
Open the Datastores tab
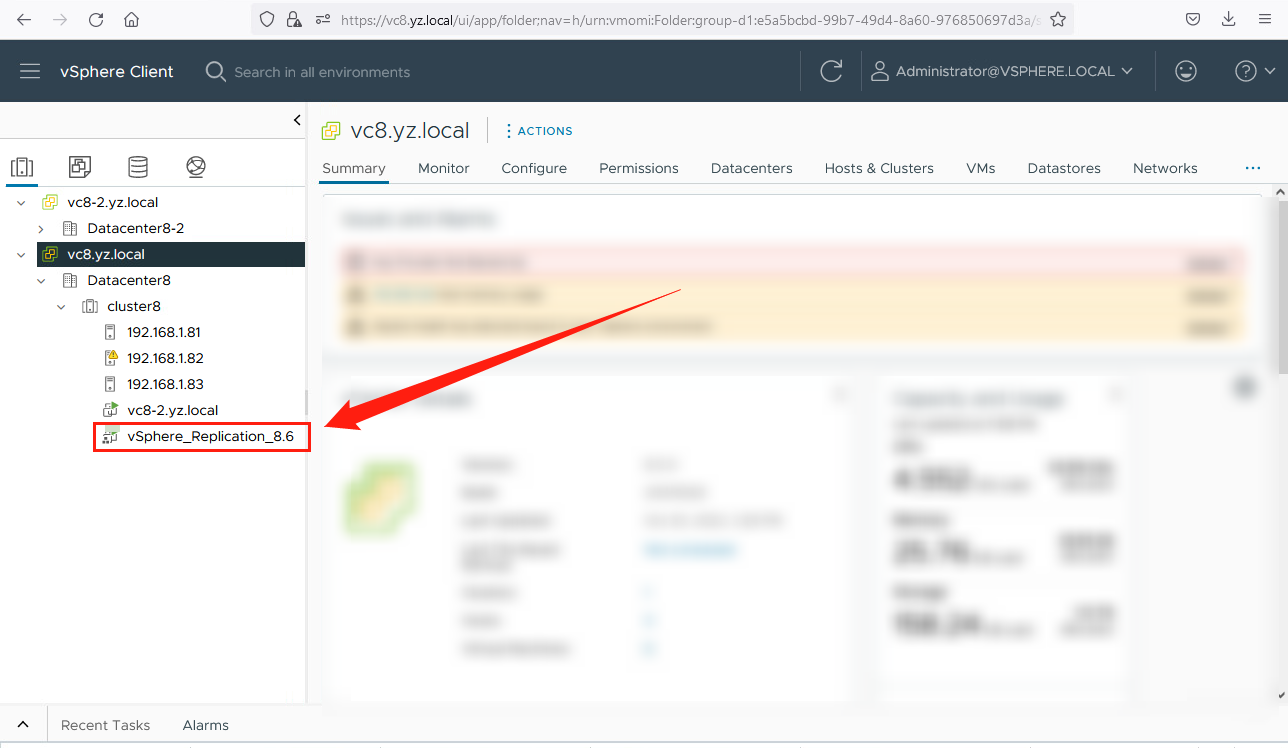click(1064, 168)
